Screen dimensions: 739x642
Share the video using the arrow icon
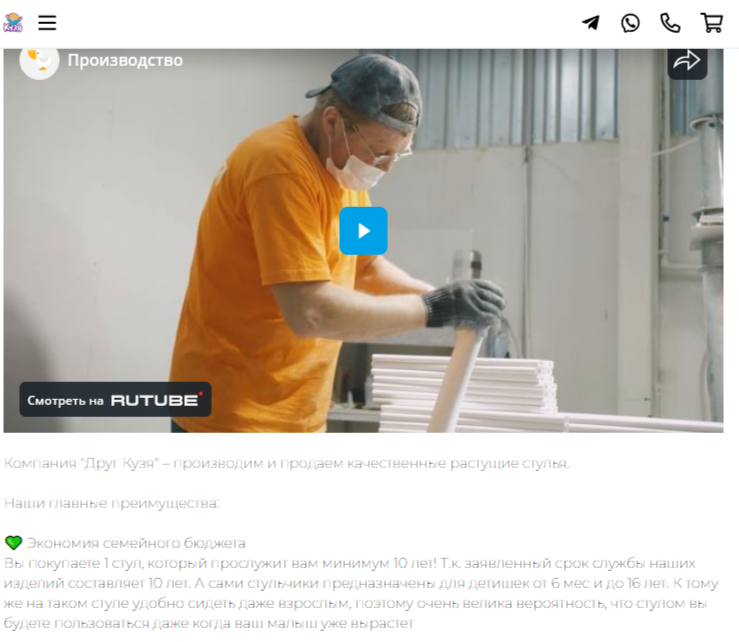[x=687, y=62]
